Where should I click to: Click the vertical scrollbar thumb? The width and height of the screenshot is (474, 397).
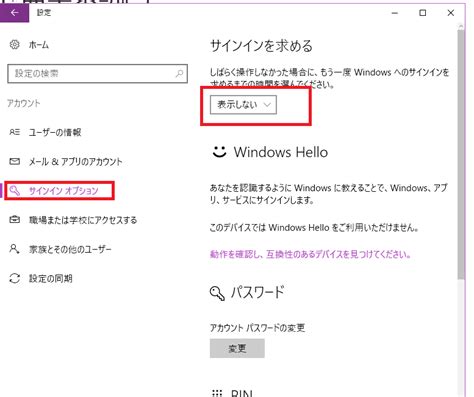461,155
